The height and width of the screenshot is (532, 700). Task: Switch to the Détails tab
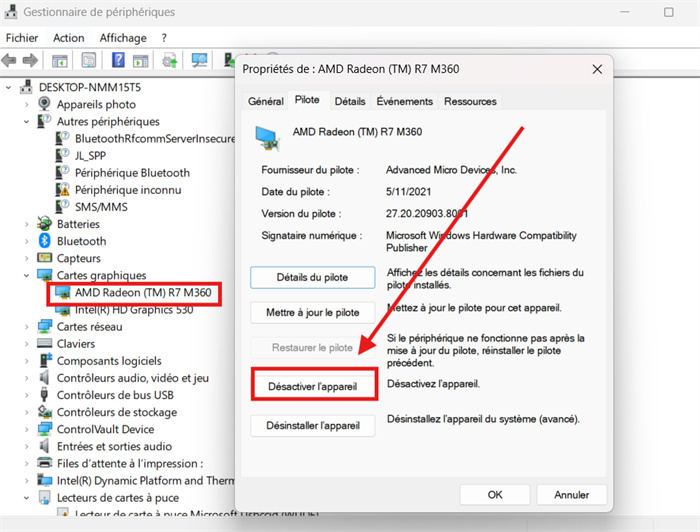click(x=350, y=101)
